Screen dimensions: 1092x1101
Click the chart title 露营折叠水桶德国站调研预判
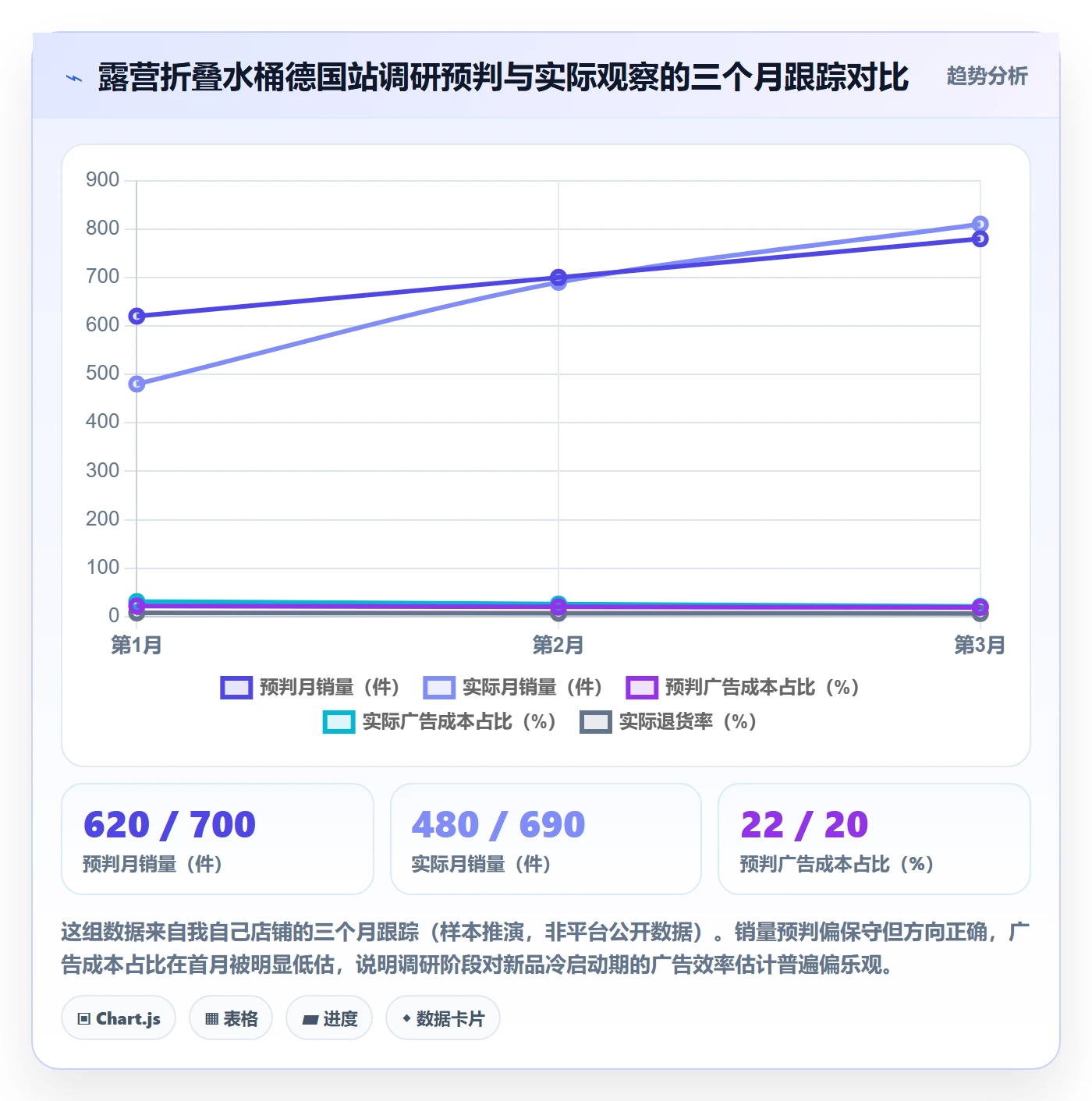[504, 77]
